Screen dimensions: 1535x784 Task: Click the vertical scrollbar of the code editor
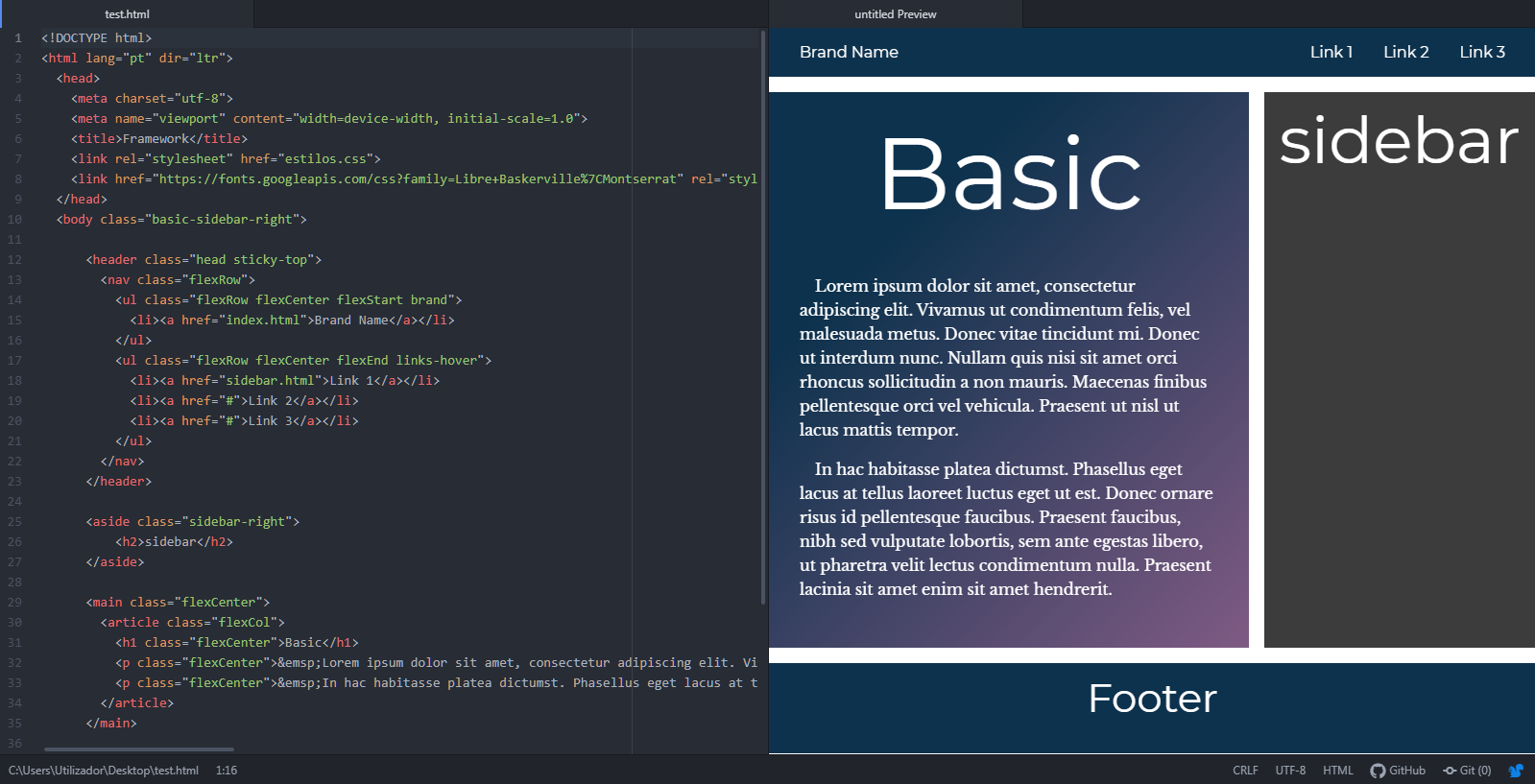point(763,317)
